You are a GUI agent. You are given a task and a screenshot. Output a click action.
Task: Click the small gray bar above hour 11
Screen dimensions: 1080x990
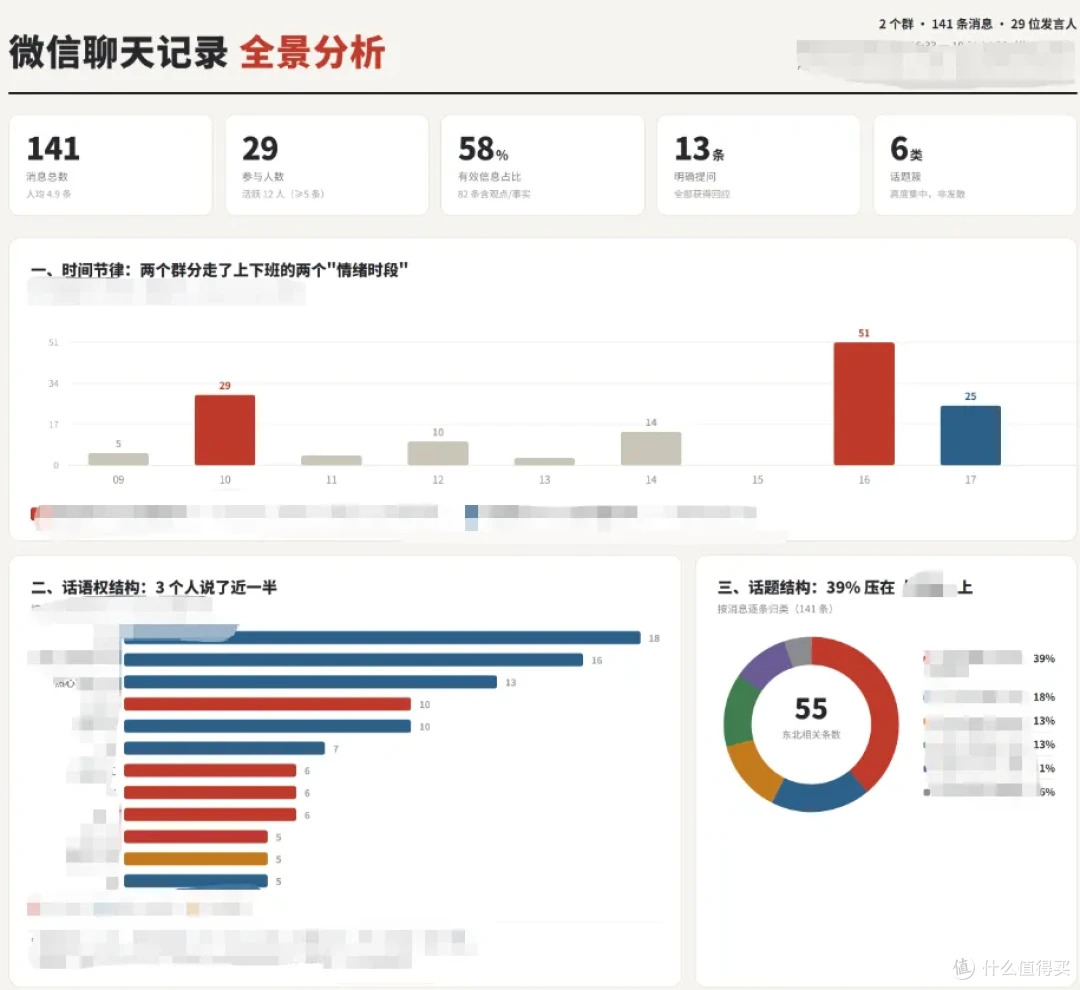point(331,460)
